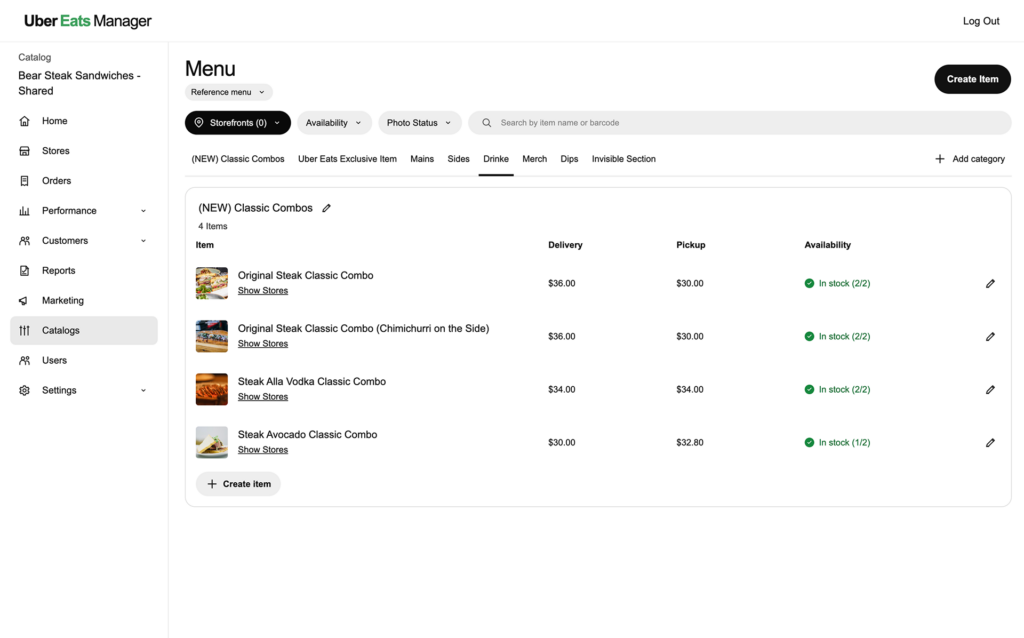This screenshot has height=638, width=1024.
Task: Click Show Stores under Steak Avocado Classic Combo
Action: 263,450
